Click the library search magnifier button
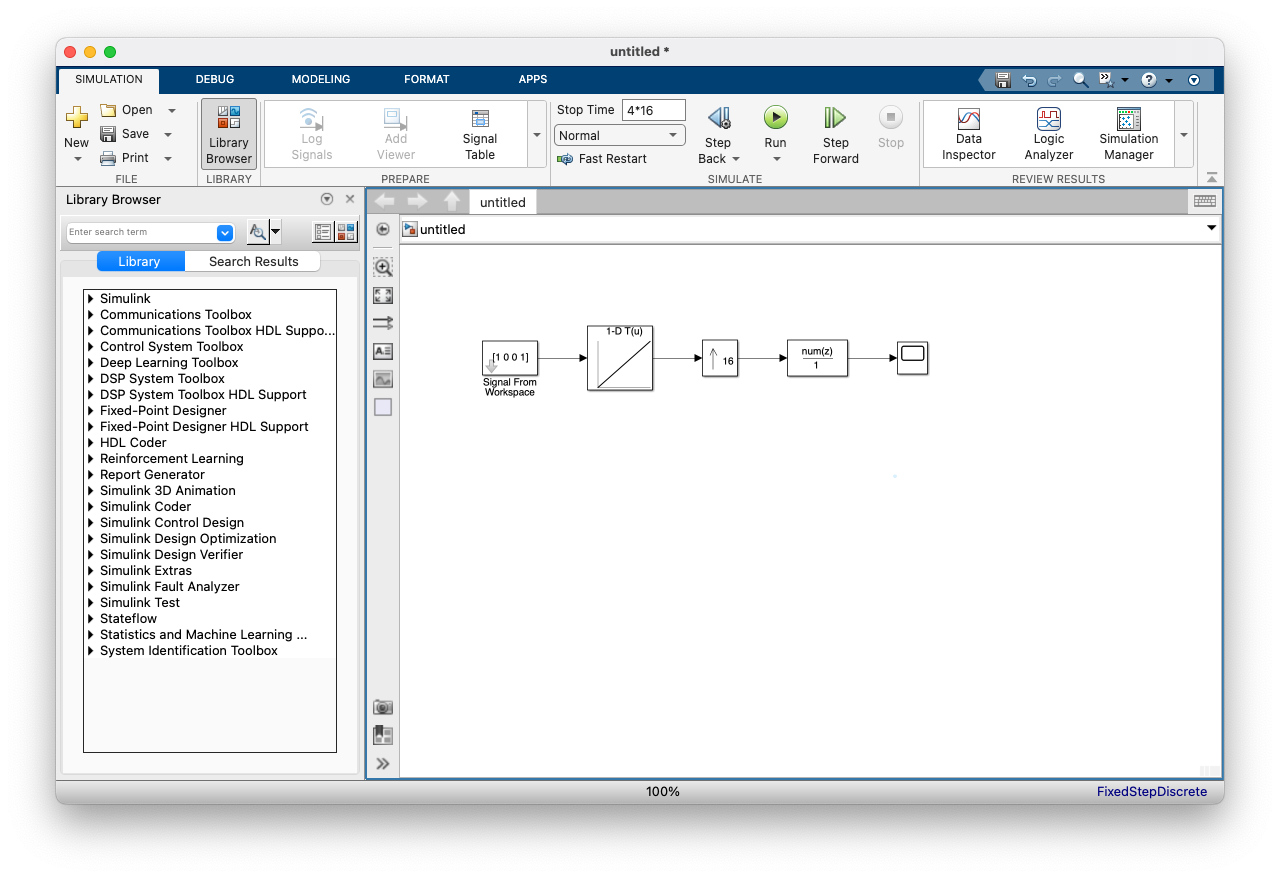 tap(258, 232)
